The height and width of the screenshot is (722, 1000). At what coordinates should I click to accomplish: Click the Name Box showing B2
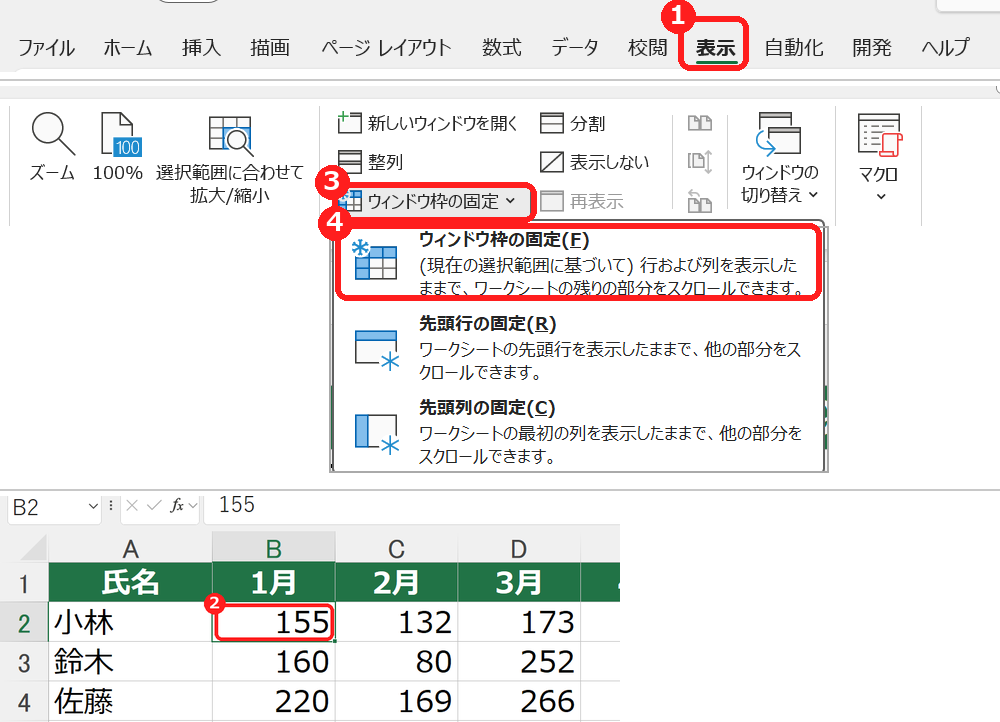pyautogui.click(x=48, y=507)
